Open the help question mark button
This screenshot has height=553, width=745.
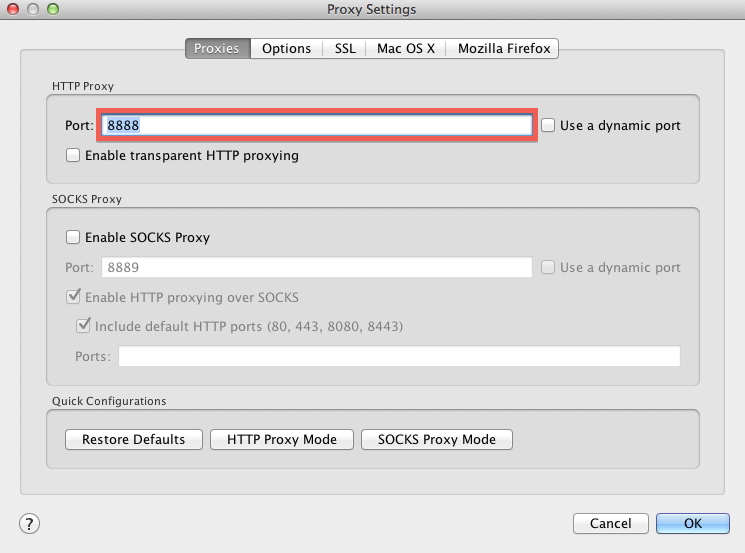pos(29,524)
